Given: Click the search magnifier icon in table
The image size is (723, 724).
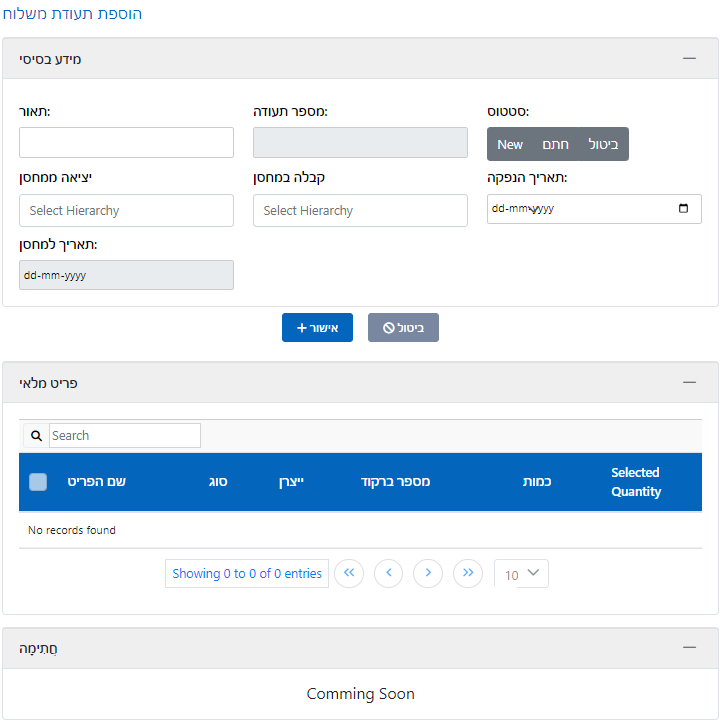Looking at the screenshot, I should pyautogui.click(x=36, y=436).
